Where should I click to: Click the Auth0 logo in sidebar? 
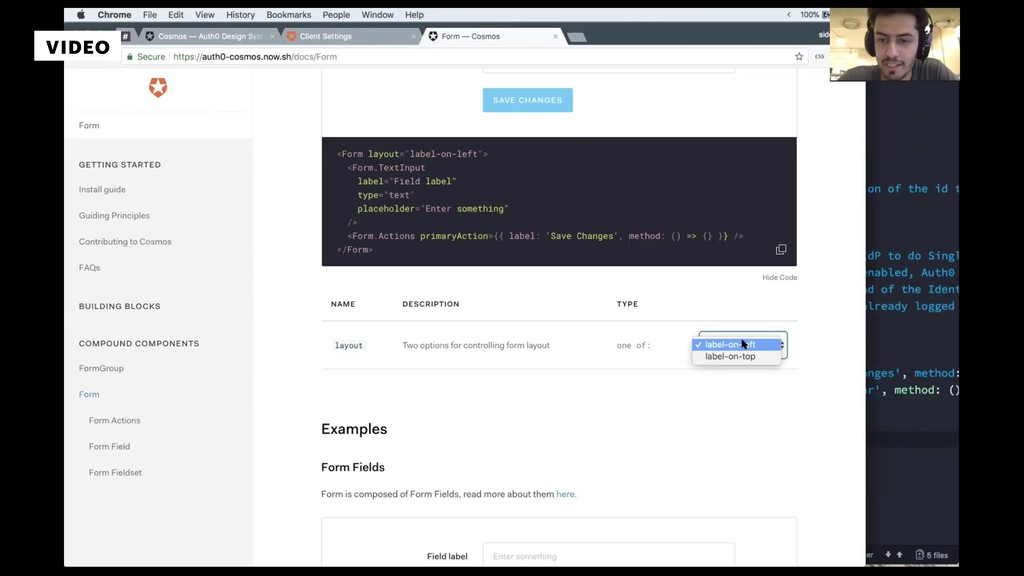click(158, 87)
